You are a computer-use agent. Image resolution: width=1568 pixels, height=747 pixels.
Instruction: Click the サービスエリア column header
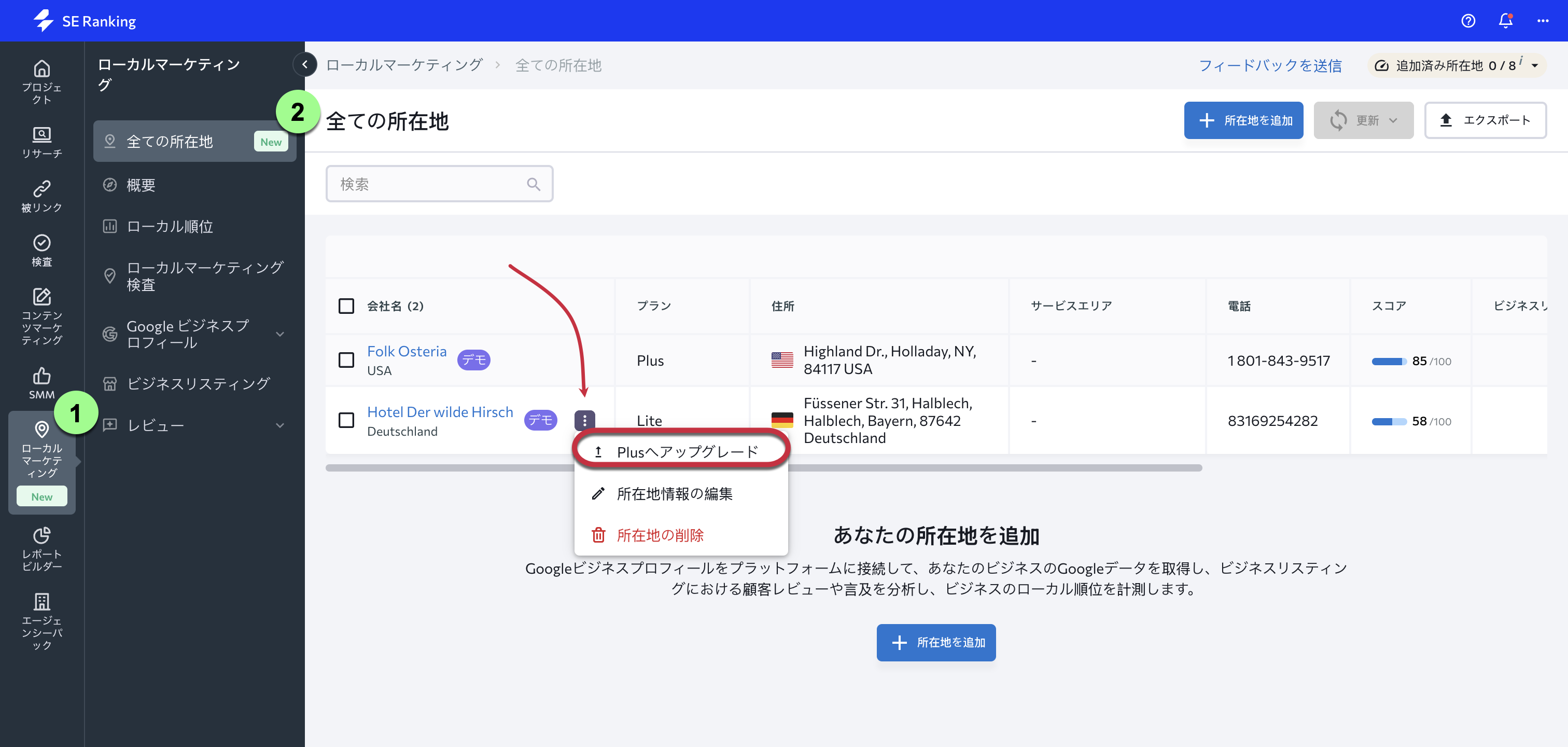(x=1071, y=306)
